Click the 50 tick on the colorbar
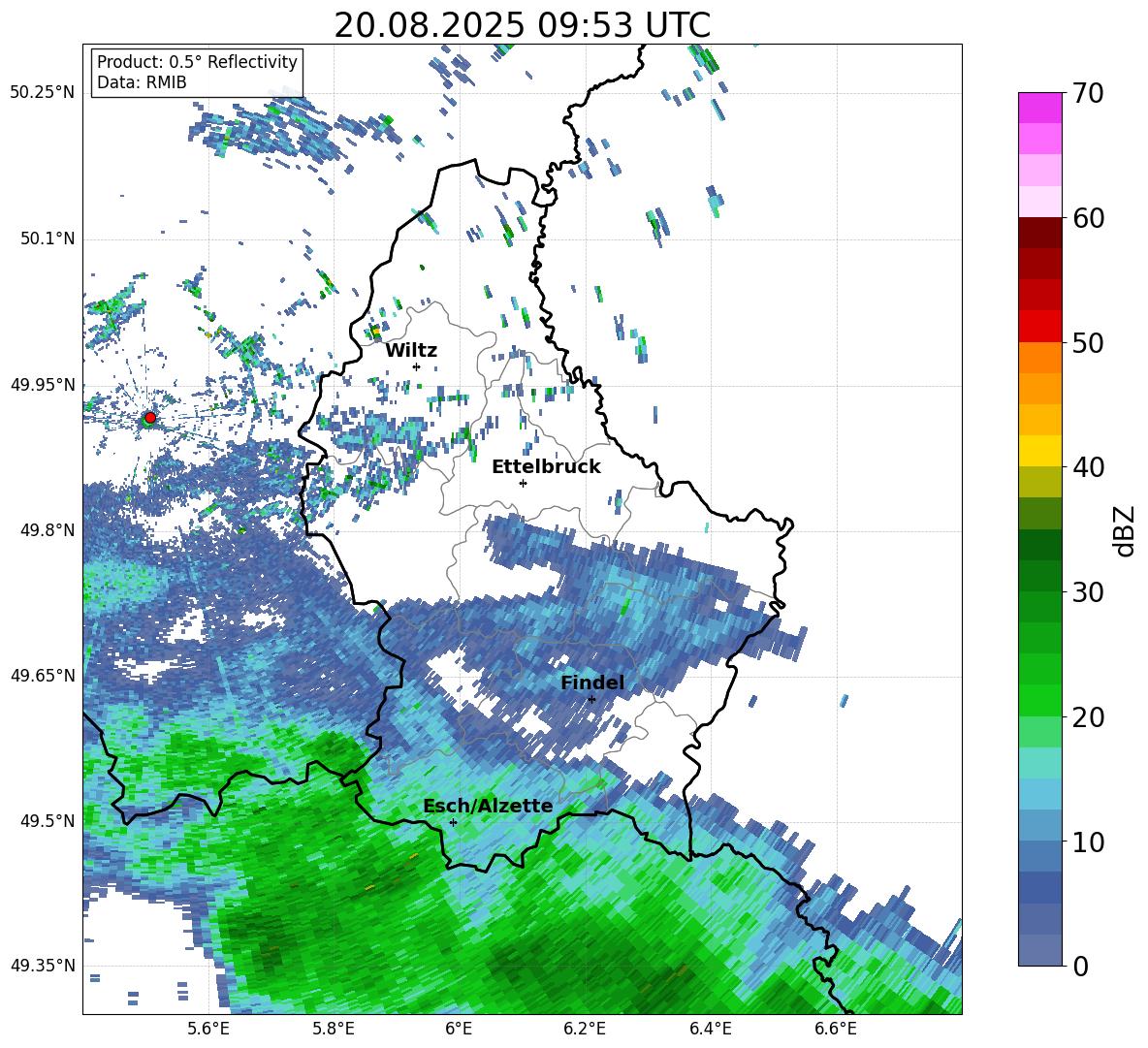The width and height of the screenshot is (1148, 1048). (1088, 342)
